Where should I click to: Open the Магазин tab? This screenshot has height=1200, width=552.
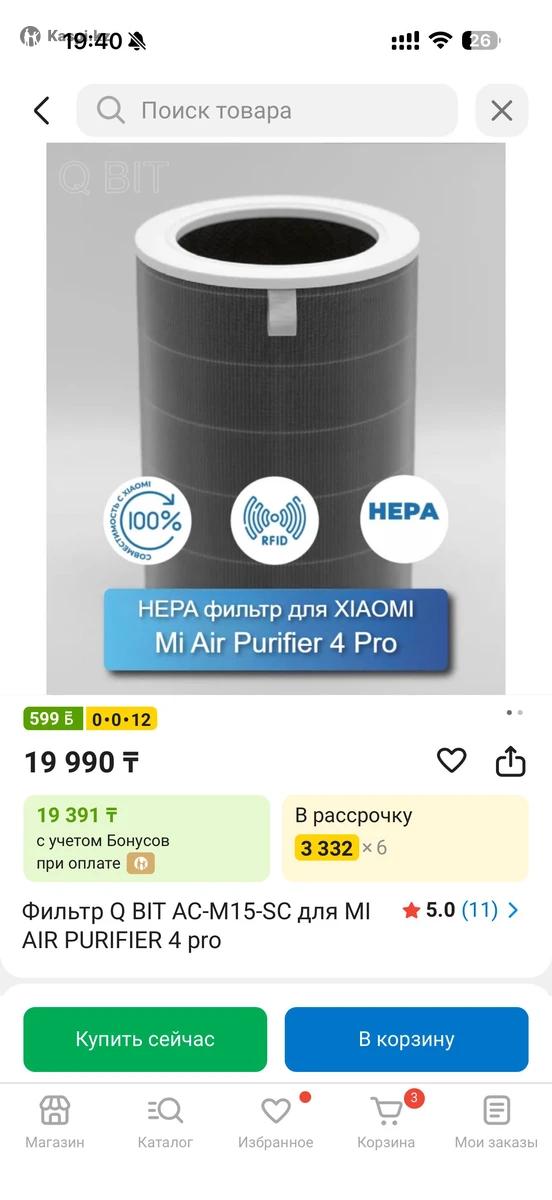click(55, 1122)
